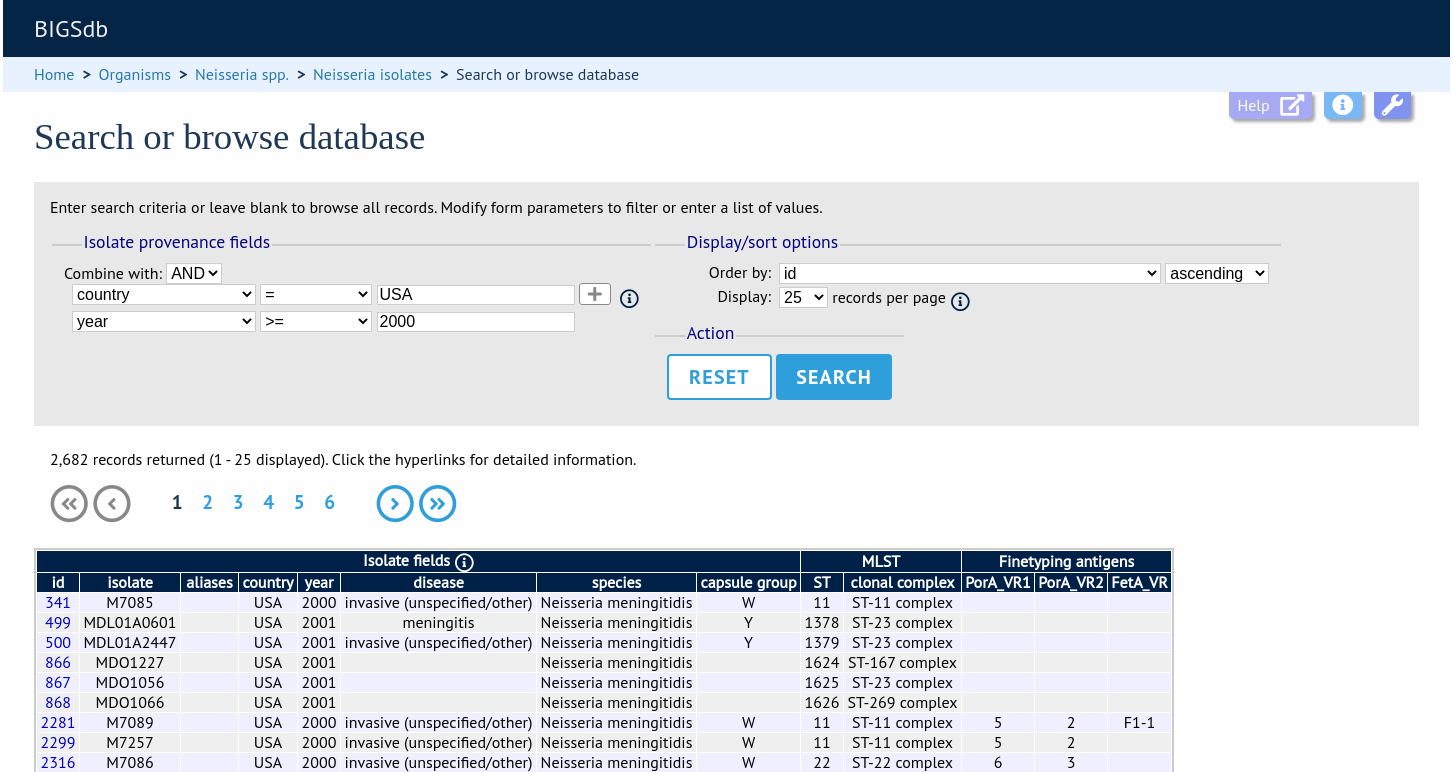Open the Organisms breadcrumb link

[135, 75]
